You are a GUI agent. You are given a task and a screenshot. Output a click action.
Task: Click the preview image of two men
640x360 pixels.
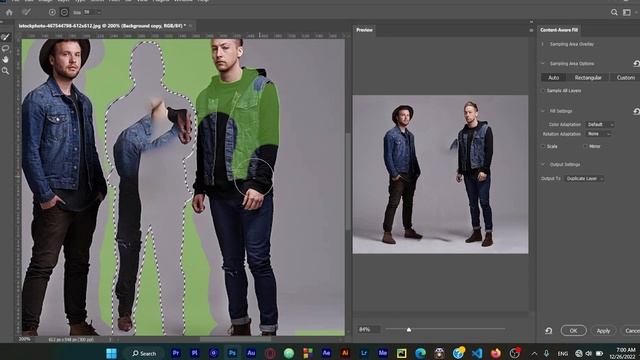(x=440, y=174)
